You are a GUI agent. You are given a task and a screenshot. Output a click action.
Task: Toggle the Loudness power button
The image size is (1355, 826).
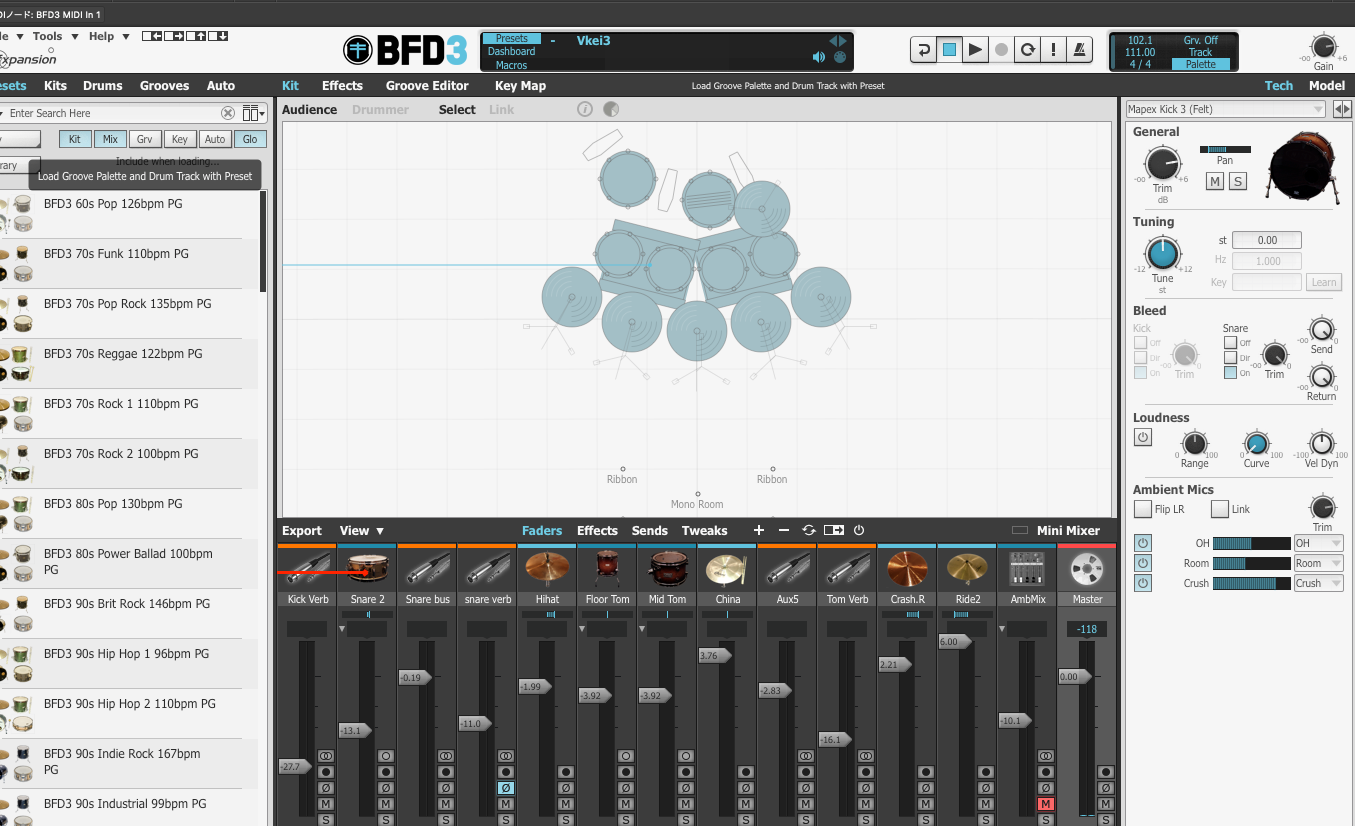point(1143,438)
